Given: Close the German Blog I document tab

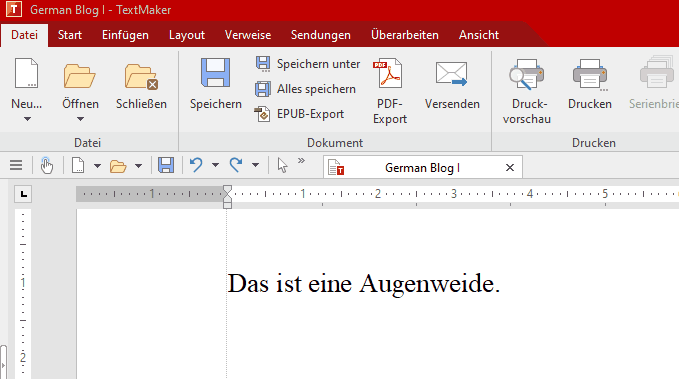Looking at the screenshot, I should pyautogui.click(x=510, y=168).
